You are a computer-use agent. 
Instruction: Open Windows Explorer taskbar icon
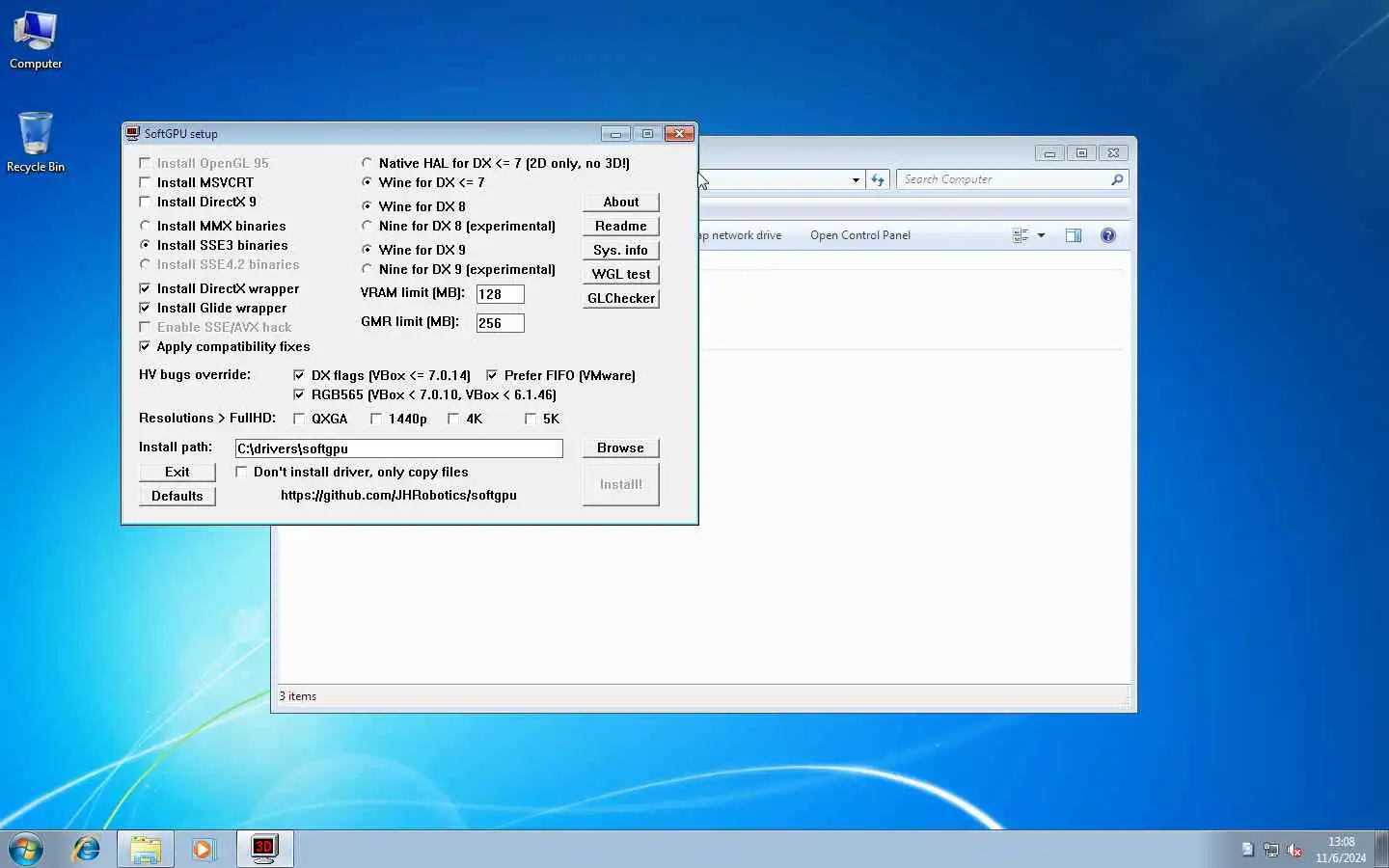click(146, 849)
